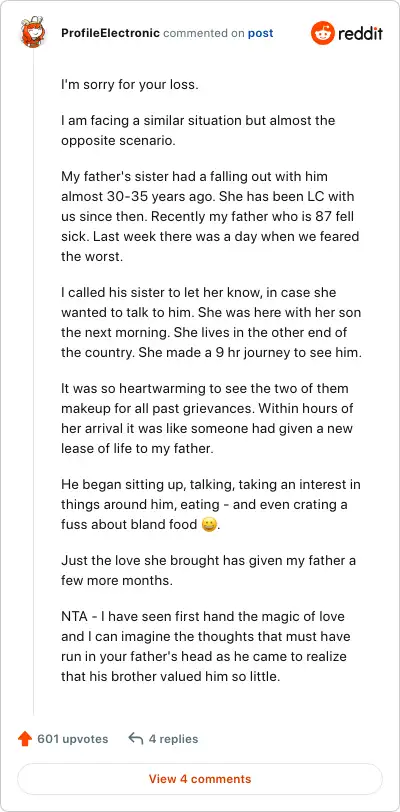400x812 pixels.
Task: Open the ProfileElectronic user profile link
Action: (x=110, y=34)
